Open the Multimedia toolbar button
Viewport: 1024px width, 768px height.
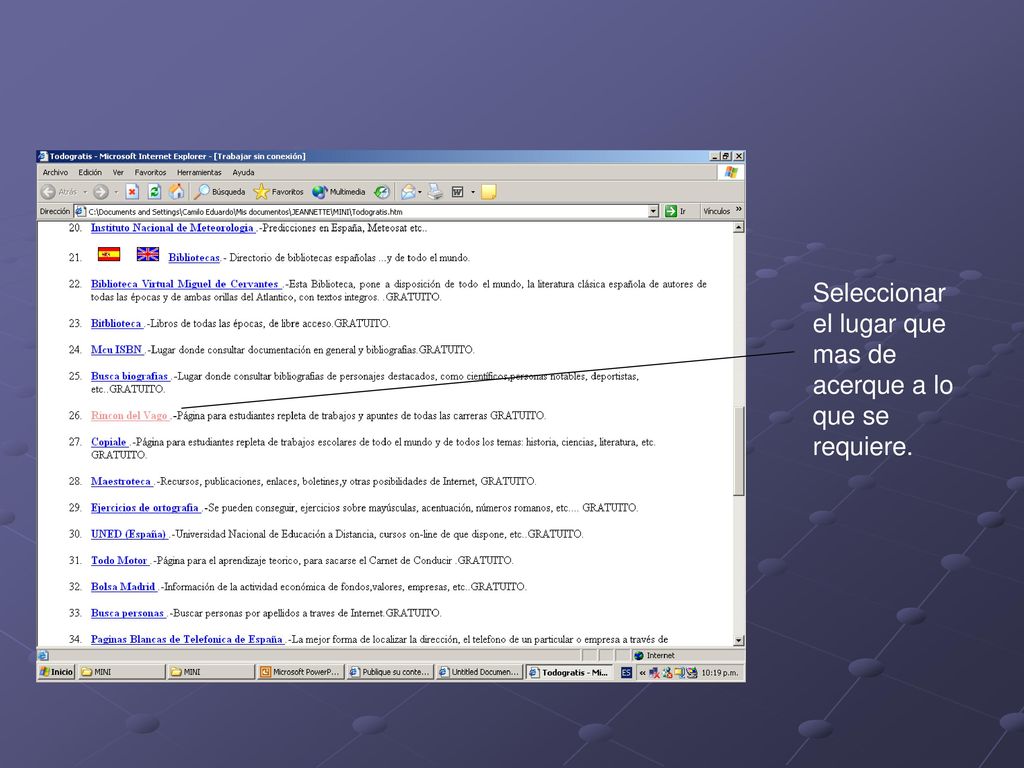[x=338, y=192]
